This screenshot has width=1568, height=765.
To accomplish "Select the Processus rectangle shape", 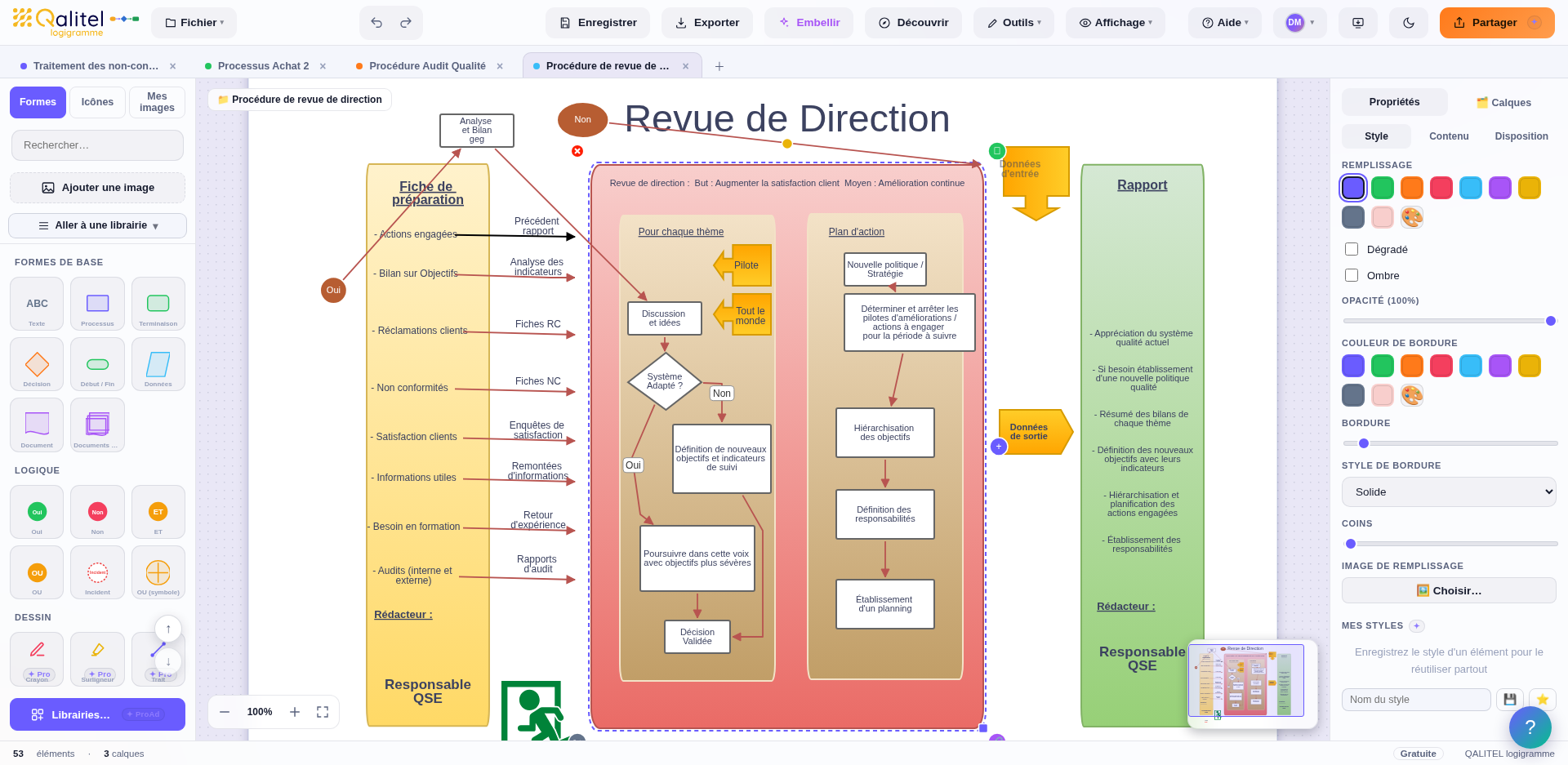I will (x=97, y=304).
